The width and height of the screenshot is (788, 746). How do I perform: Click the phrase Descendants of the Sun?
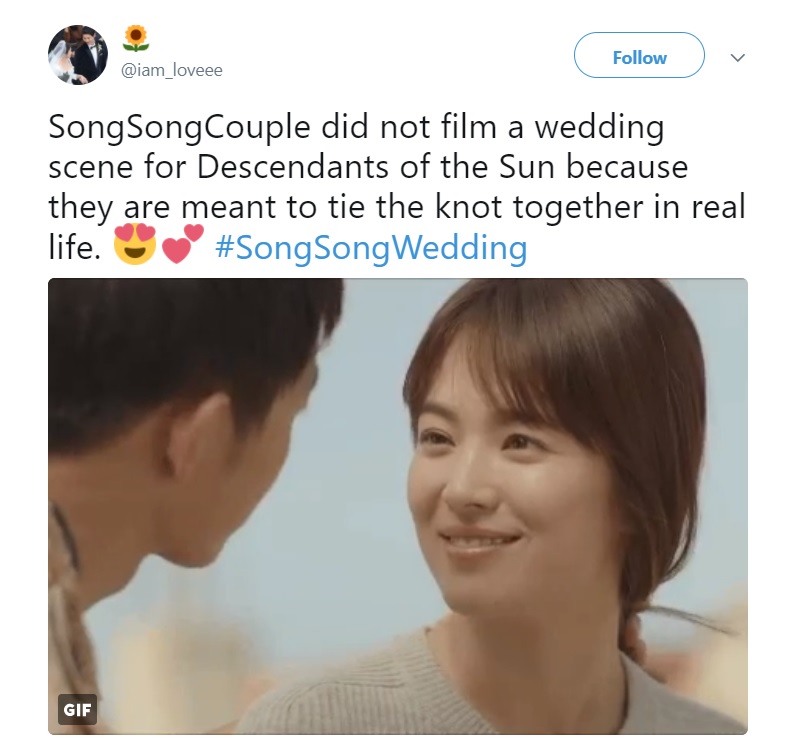pos(376,166)
